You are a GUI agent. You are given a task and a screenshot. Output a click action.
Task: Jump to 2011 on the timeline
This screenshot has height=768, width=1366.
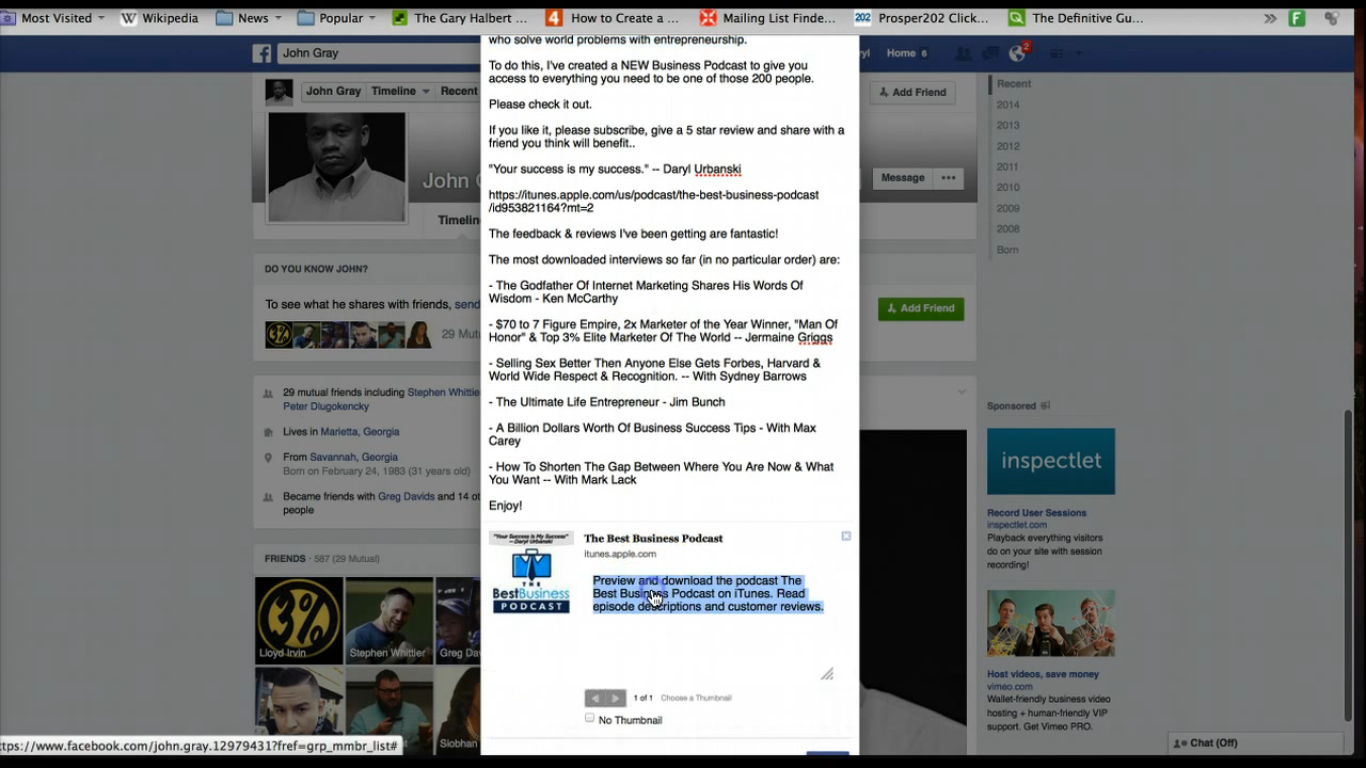tap(1008, 167)
